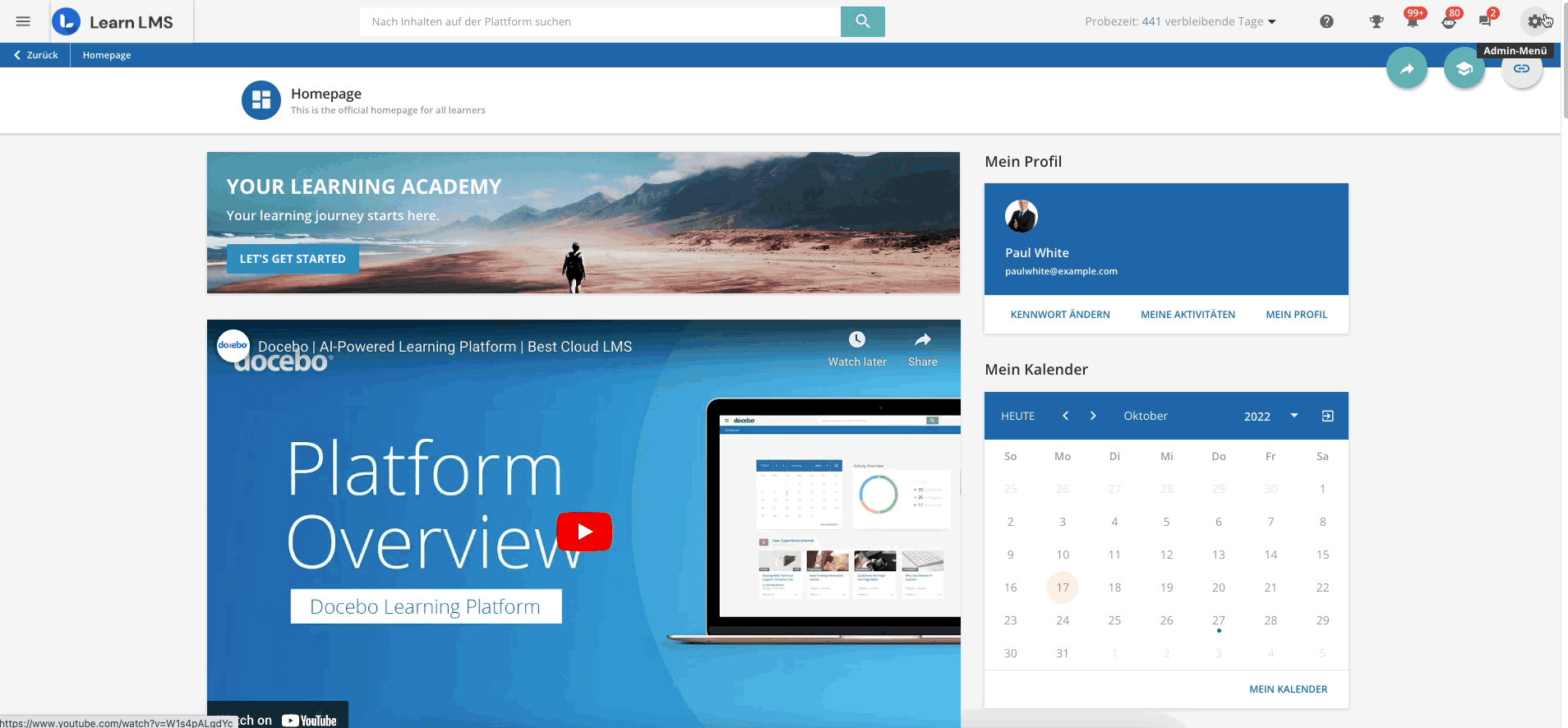Click the graduation cap round button
This screenshot has height=728, width=1568.
point(1464,68)
